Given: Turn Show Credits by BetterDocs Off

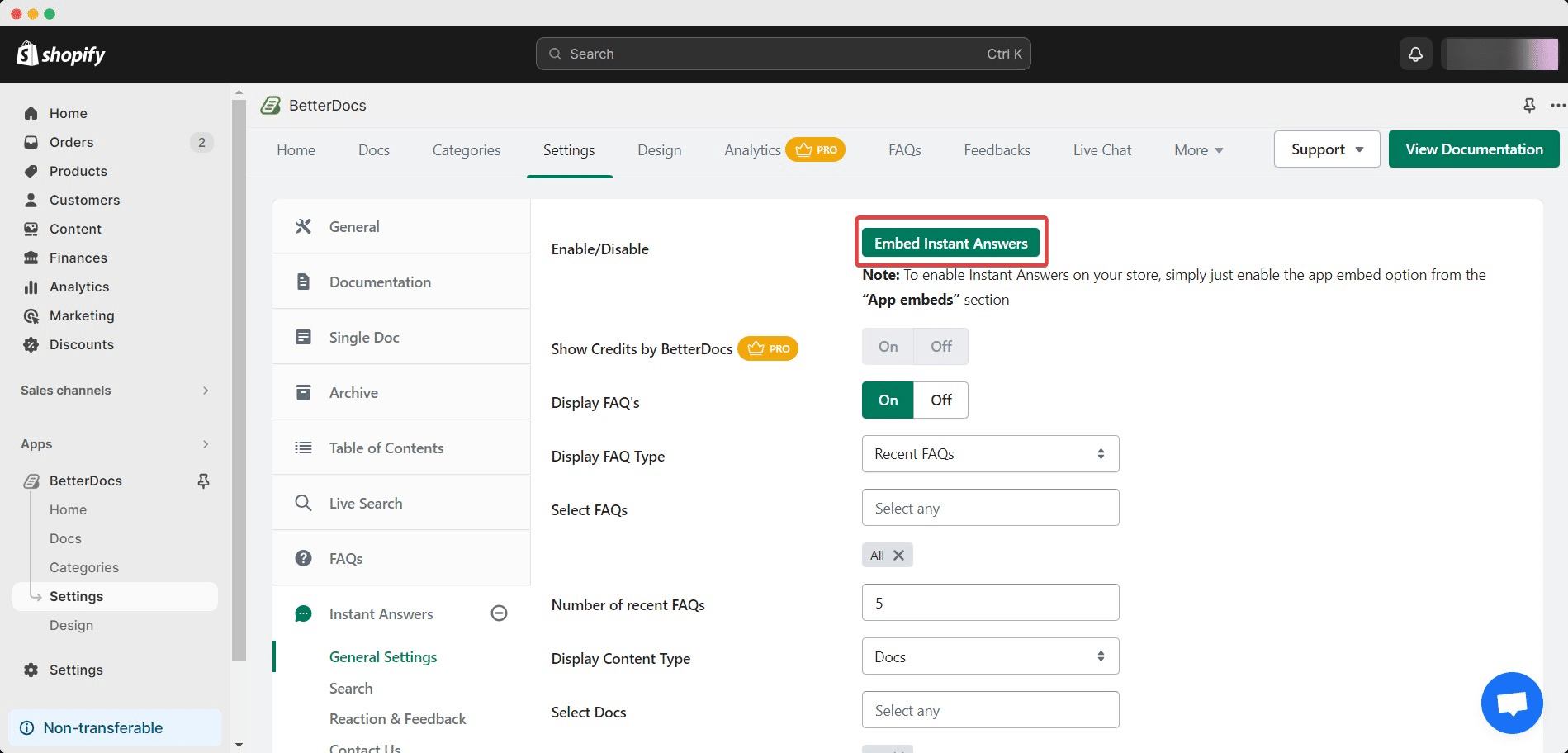Looking at the screenshot, I should click(x=941, y=347).
